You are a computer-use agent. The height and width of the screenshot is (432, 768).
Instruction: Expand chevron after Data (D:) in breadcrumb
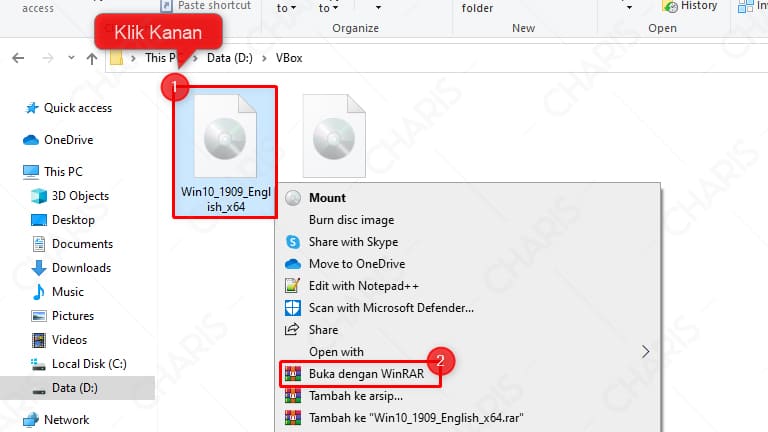264,58
